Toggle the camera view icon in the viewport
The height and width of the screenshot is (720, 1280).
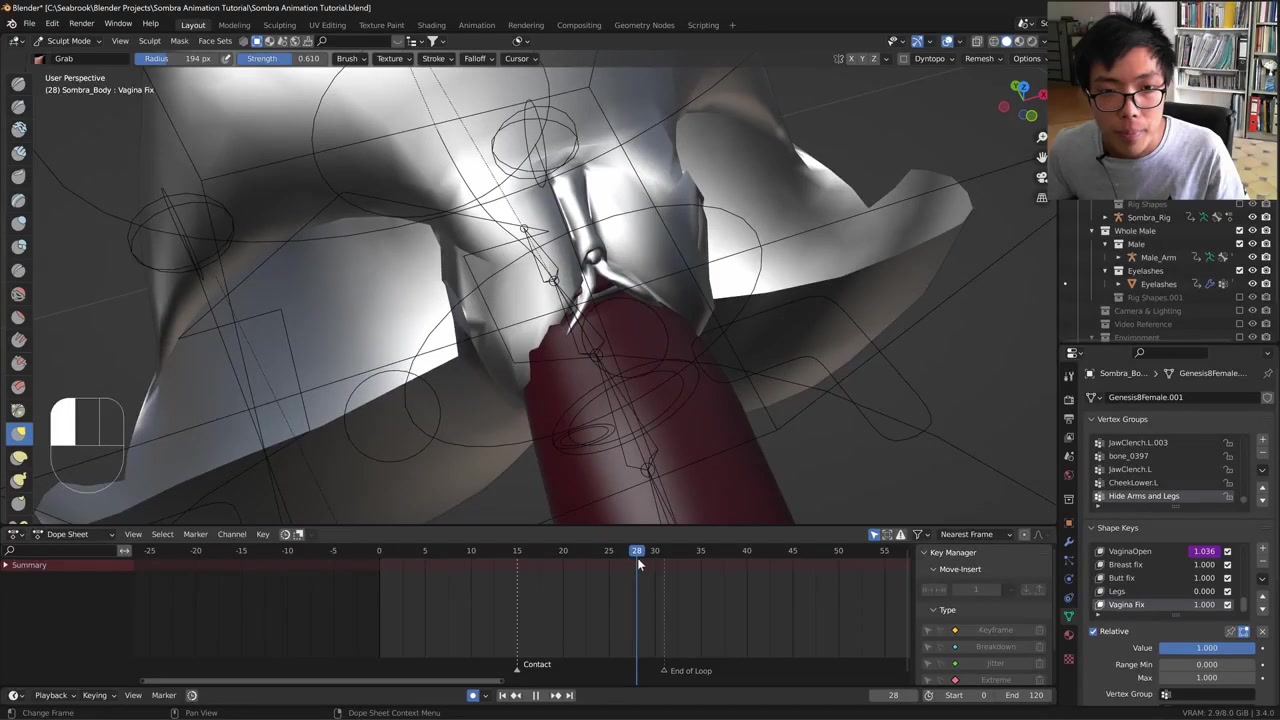coord(1041,177)
